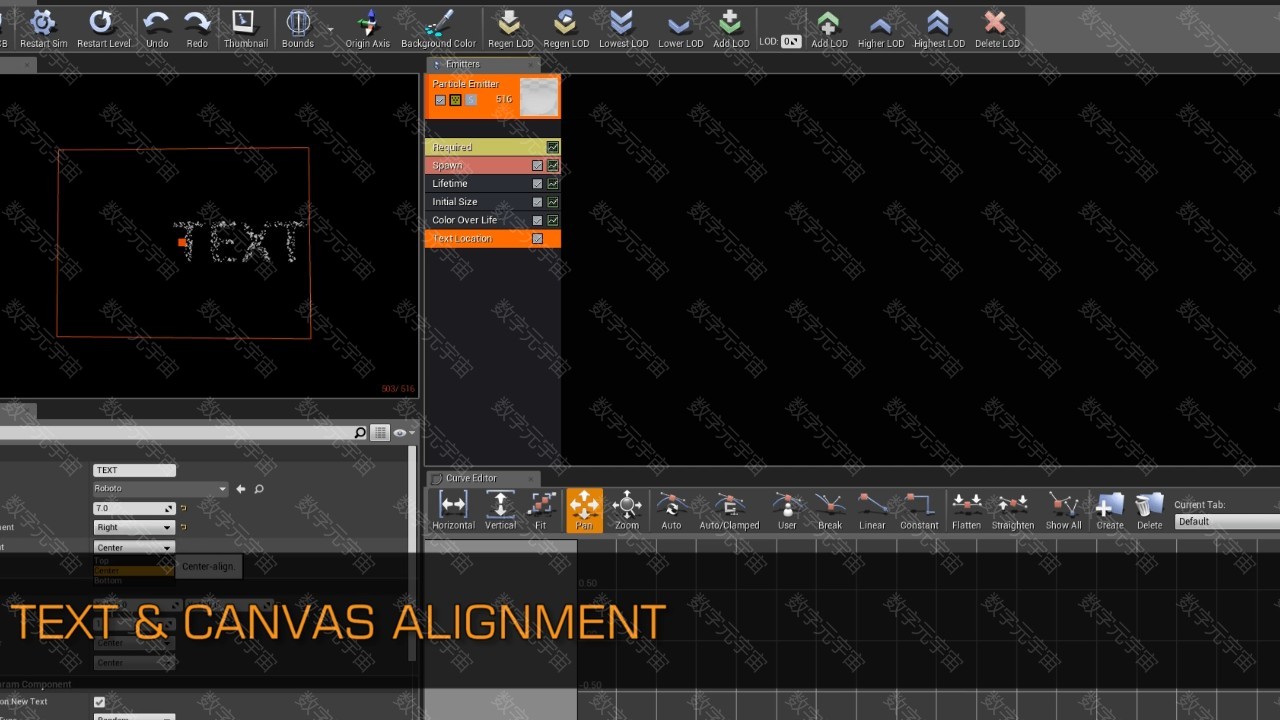Set tangent to Auto
This screenshot has height=720, width=1280.
click(x=671, y=511)
